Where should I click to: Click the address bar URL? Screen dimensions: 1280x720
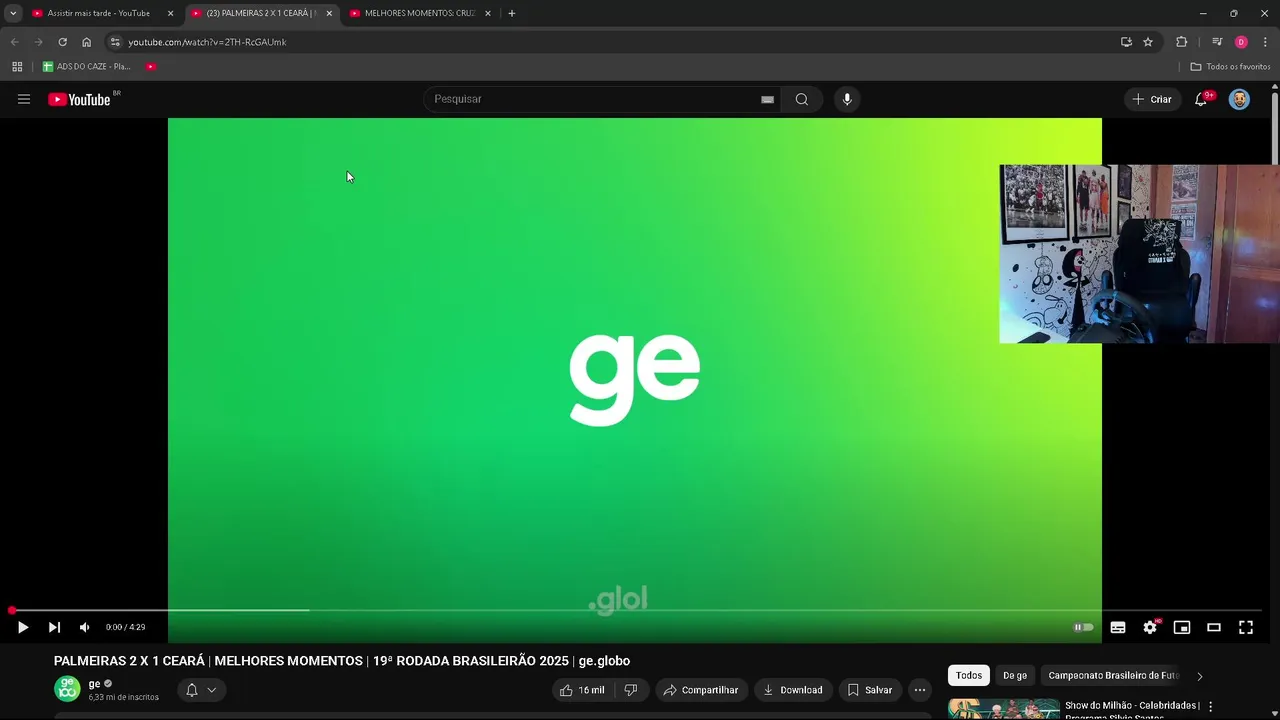click(207, 42)
